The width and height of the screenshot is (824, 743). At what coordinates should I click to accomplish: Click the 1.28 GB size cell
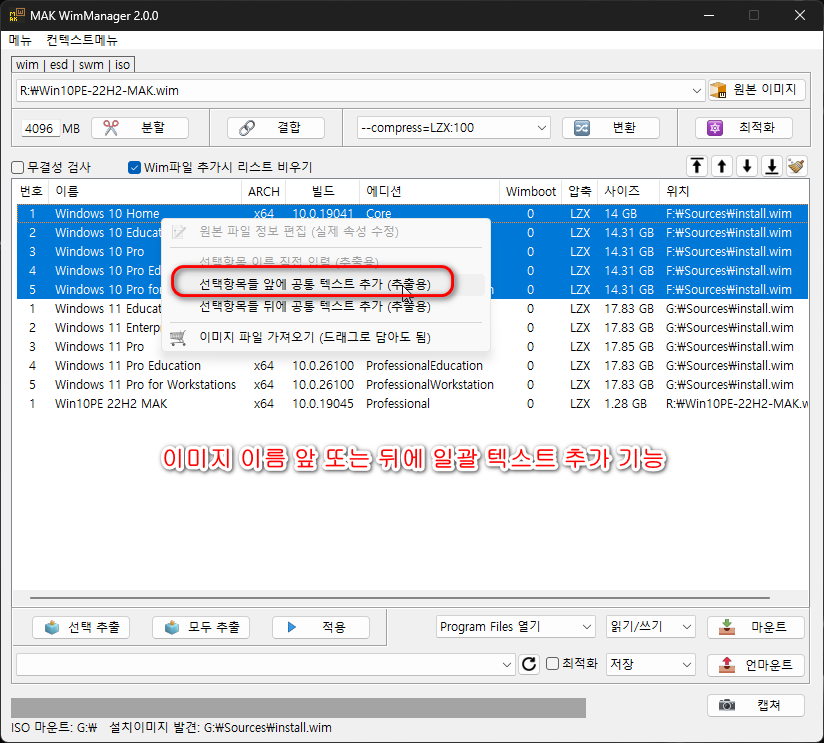(x=625, y=404)
